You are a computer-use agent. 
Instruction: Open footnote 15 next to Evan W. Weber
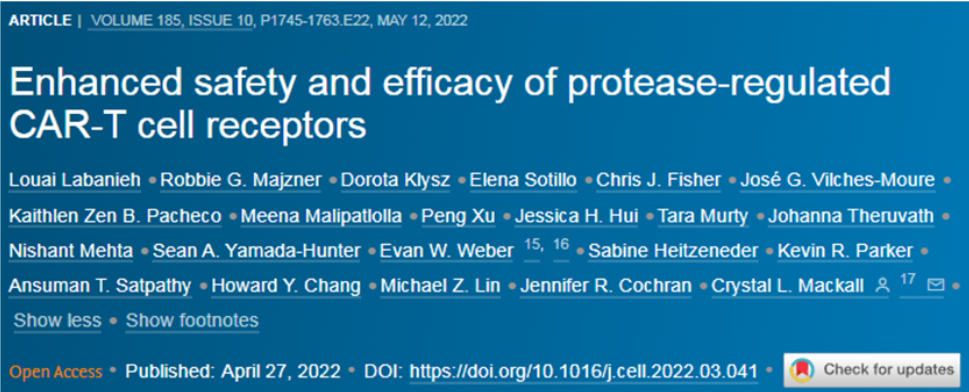pos(532,245)
